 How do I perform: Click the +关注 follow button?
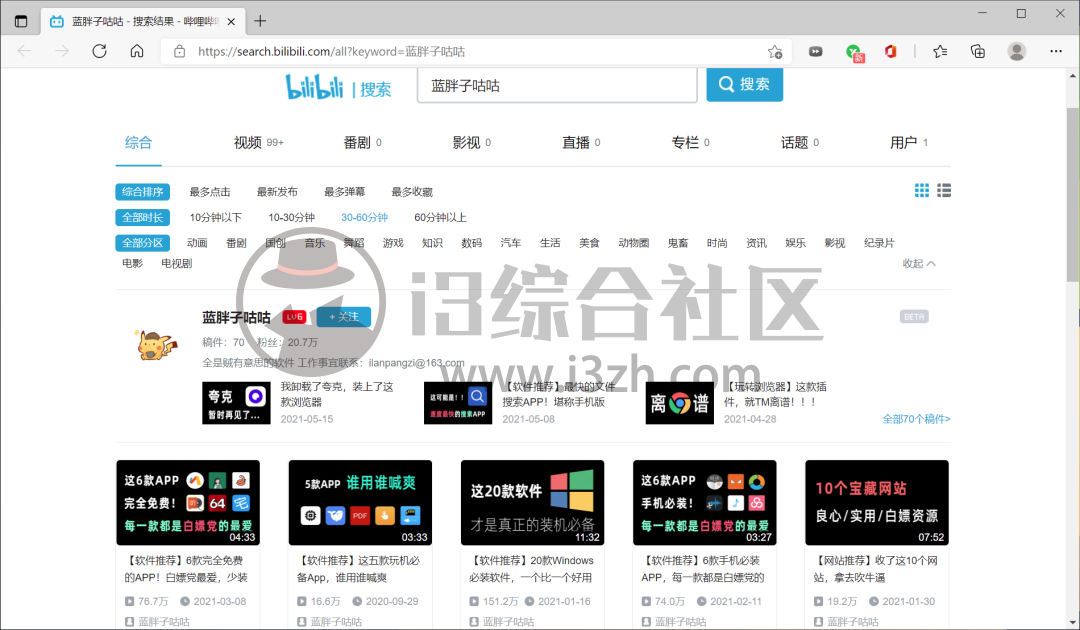(x=344, y=317)
